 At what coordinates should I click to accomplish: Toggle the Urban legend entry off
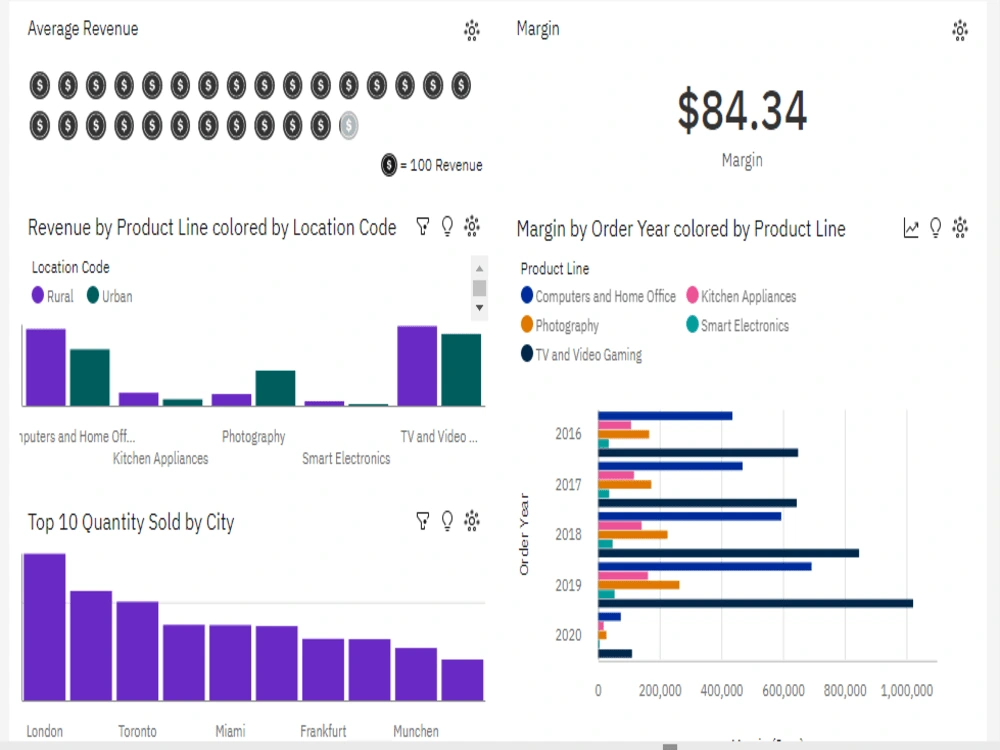[111, 296]
